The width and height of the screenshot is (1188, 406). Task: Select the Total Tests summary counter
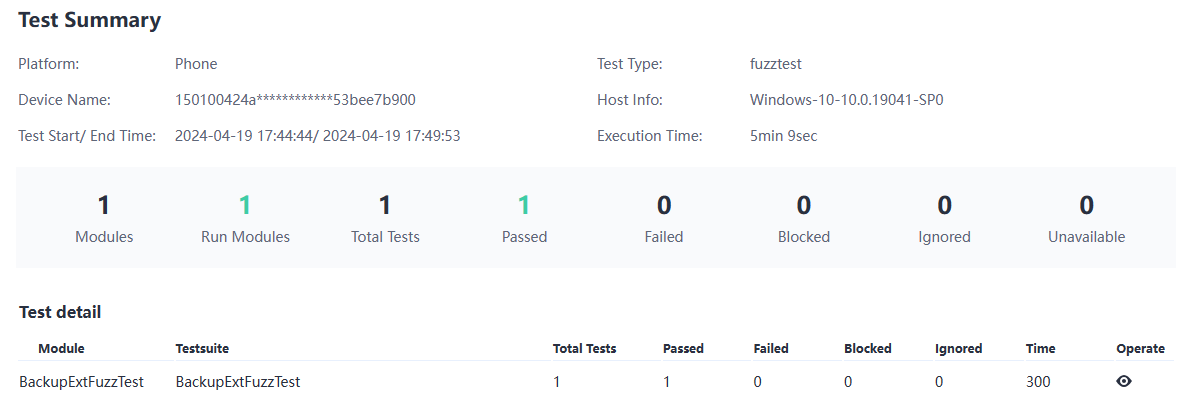(x=385, y=217)
